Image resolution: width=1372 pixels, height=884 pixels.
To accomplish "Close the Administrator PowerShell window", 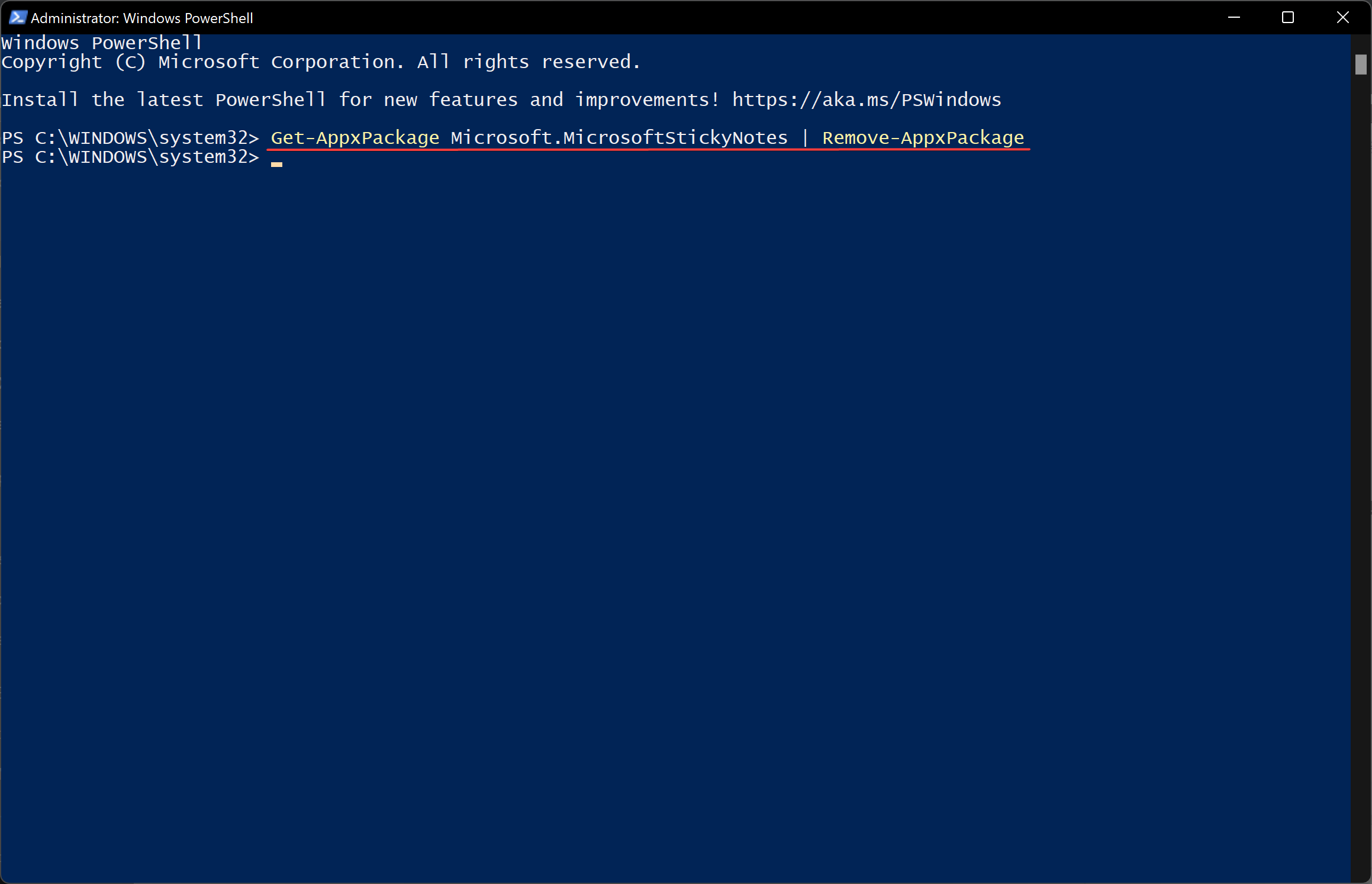I will tap(1342, 17).
